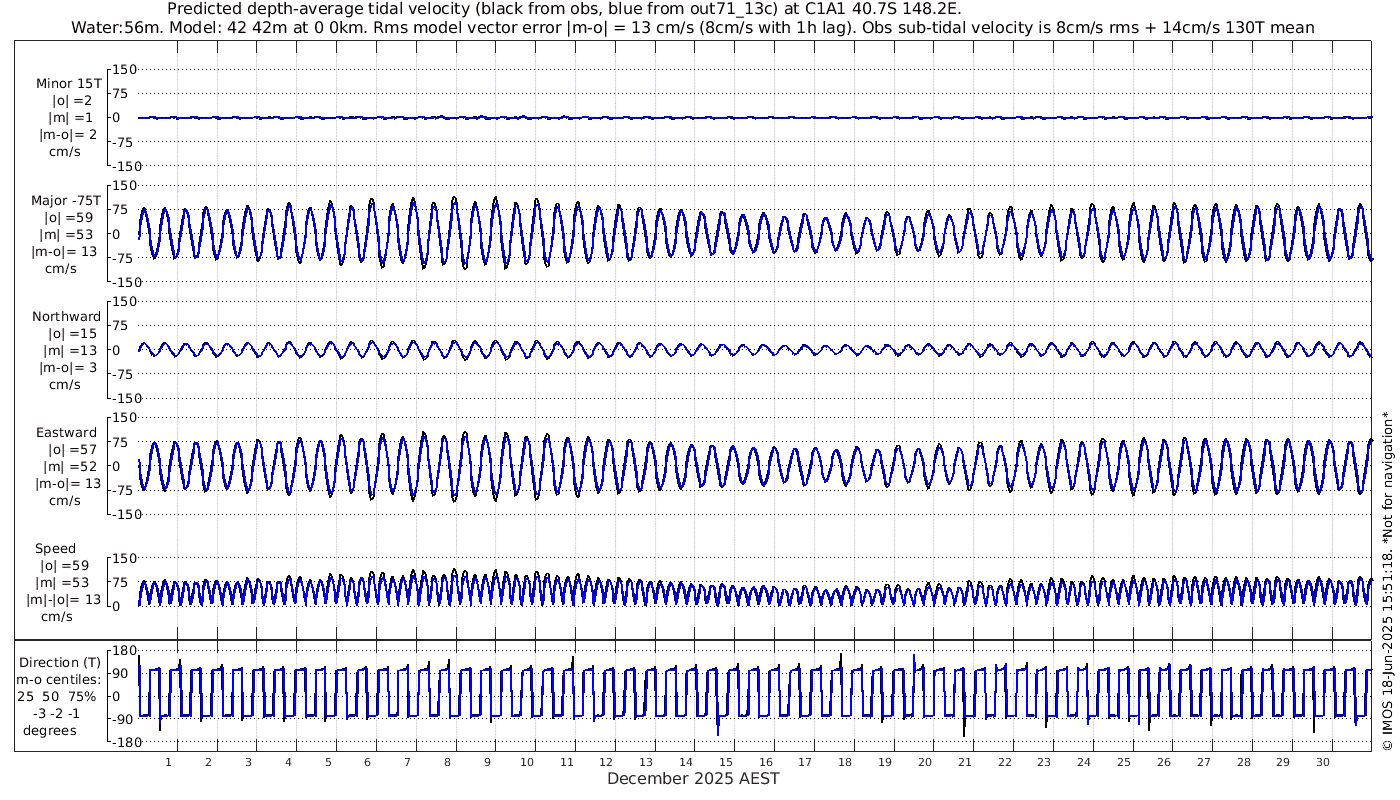Click the -180 label on the Direction axis

click(x=120, y=743)
